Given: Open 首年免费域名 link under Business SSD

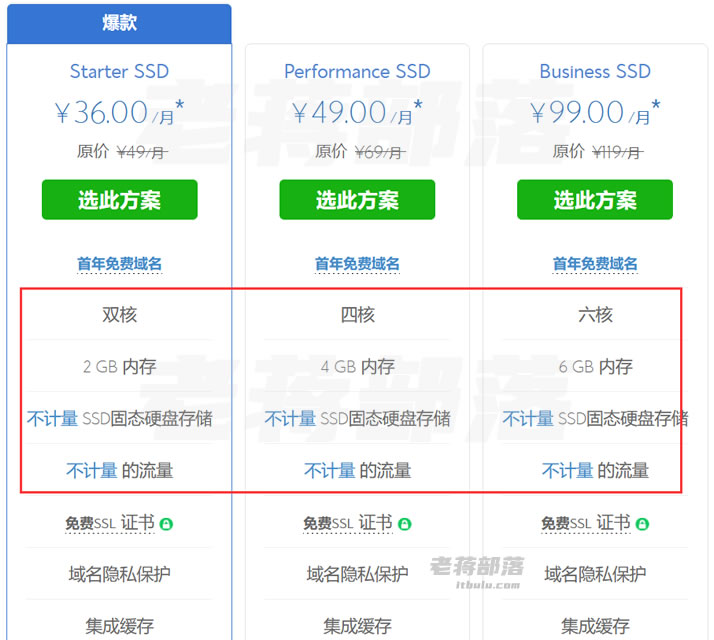Looking at the screenshot, I should [595, 264].
